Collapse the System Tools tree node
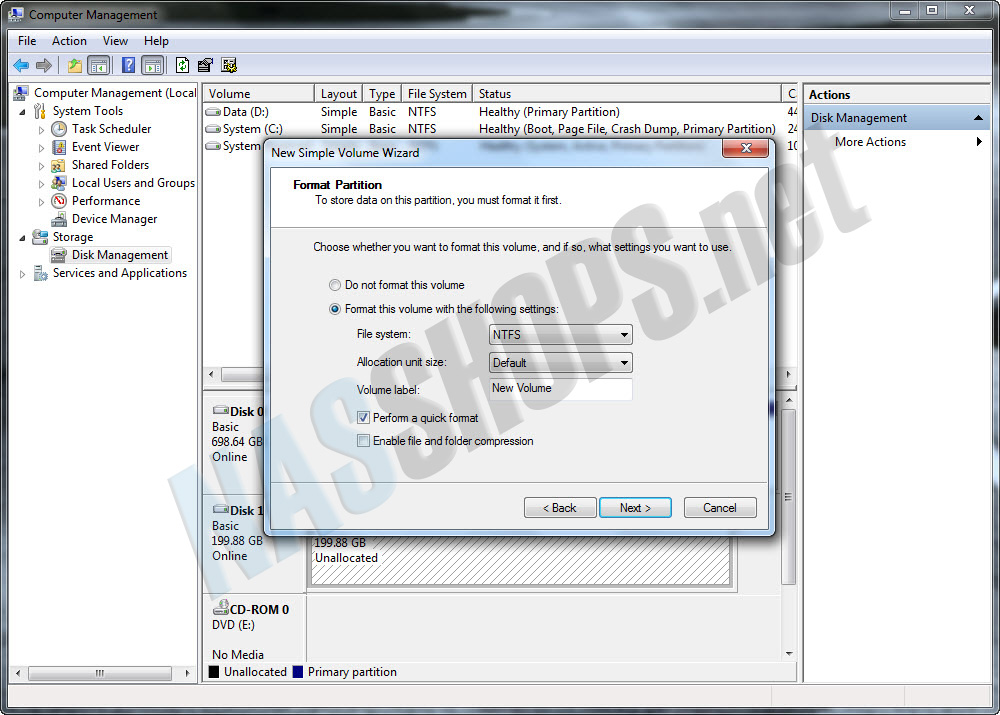 click(x=22, y=112)
